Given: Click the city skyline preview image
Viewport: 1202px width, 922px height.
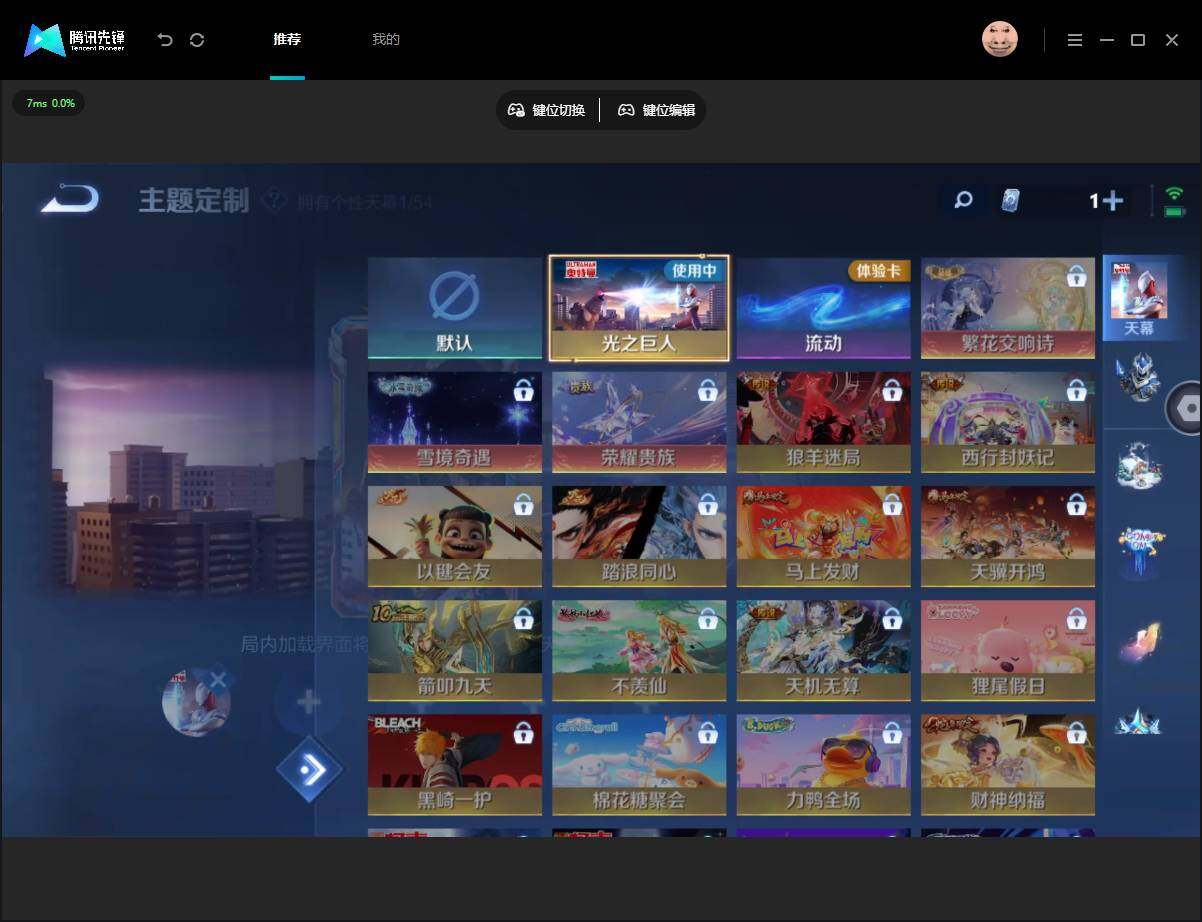Looking at the screenshot, I should (180, 482).
